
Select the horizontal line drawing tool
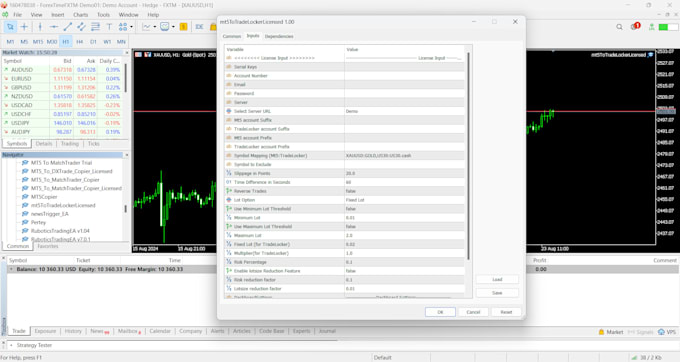pyautogui.click(x=54, y=27)
